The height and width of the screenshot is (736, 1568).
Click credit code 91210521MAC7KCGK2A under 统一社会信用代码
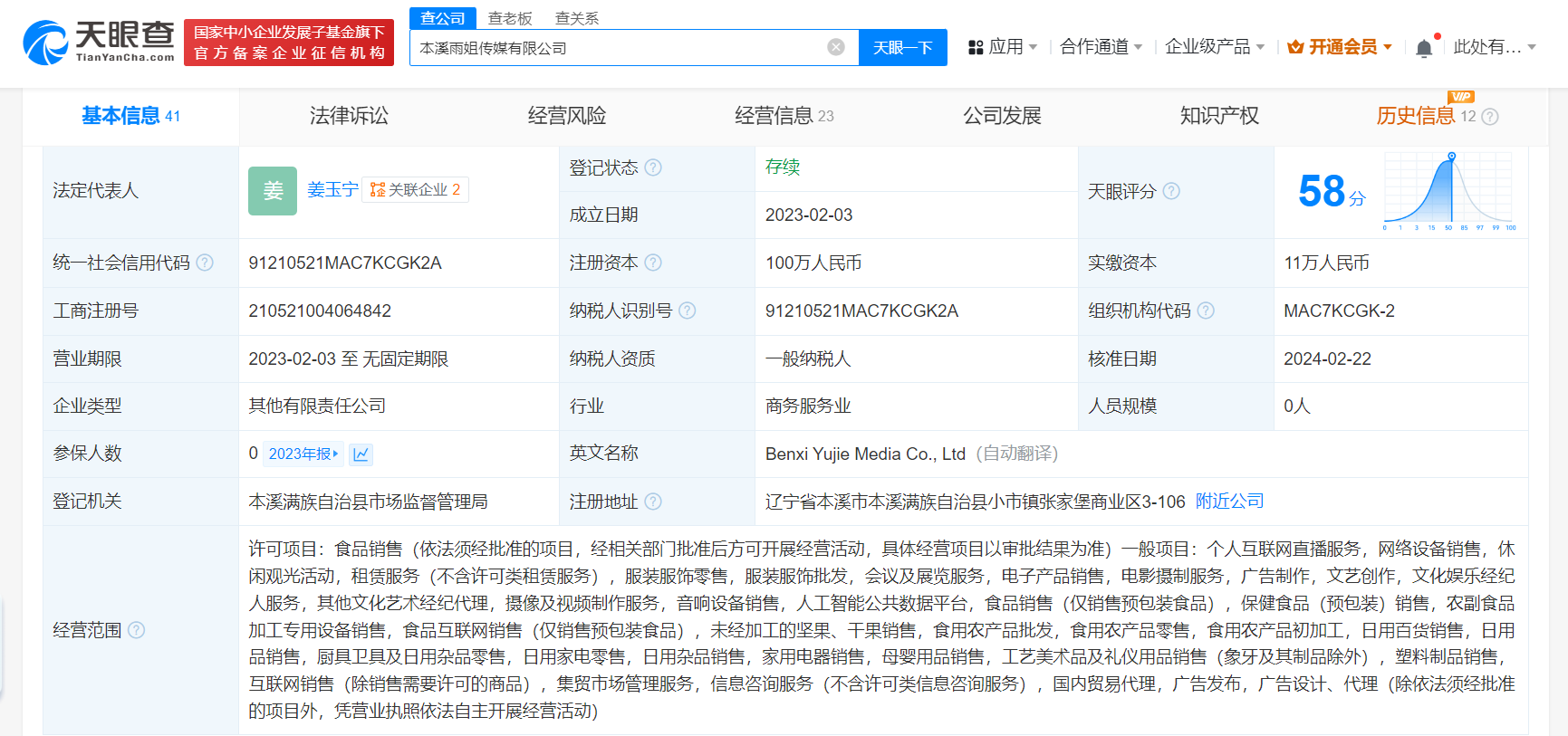[345, 263]
